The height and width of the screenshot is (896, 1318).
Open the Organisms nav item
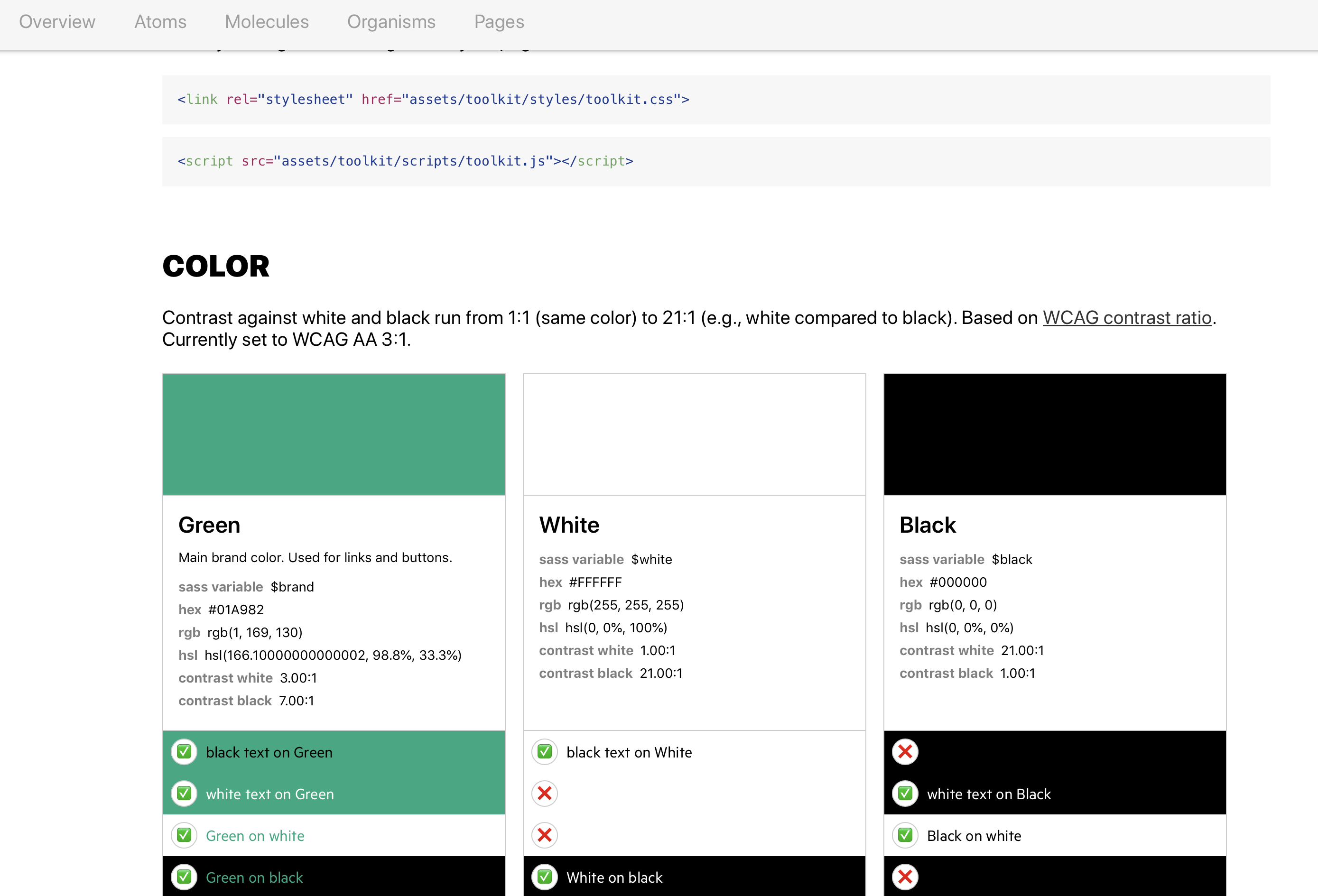(x=391, y=21)
